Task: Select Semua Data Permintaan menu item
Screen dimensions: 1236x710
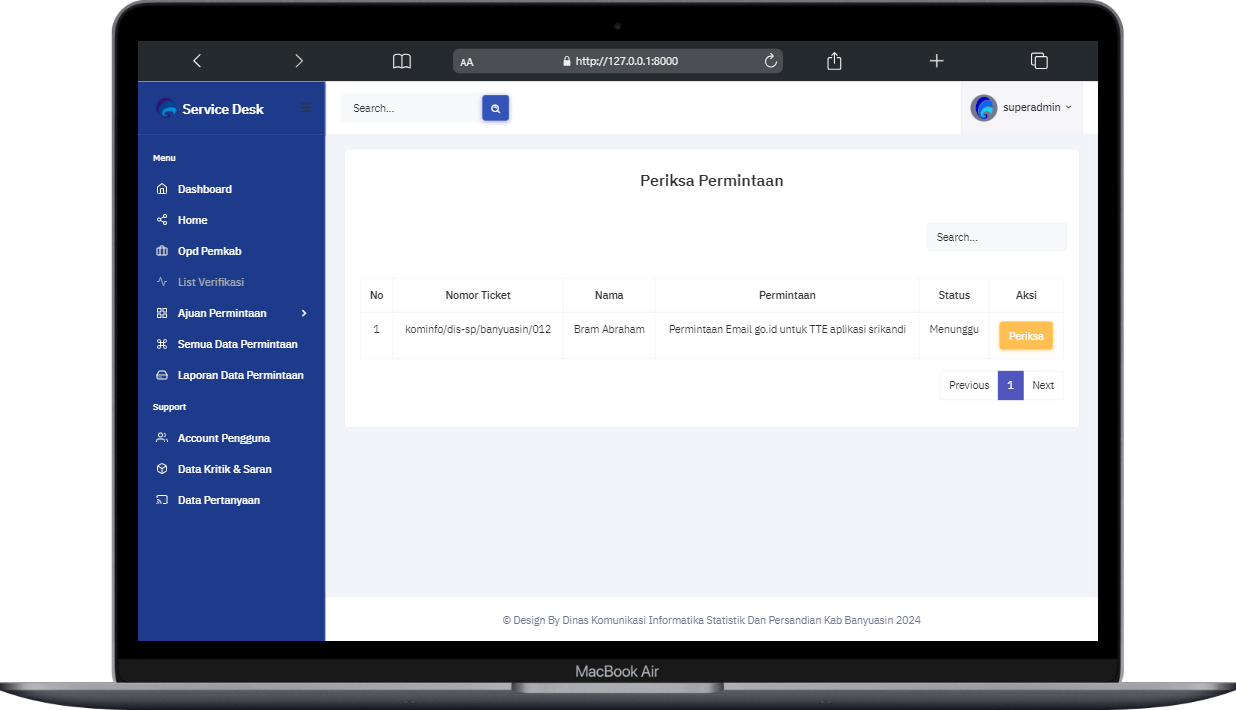Action: (237, 344)
